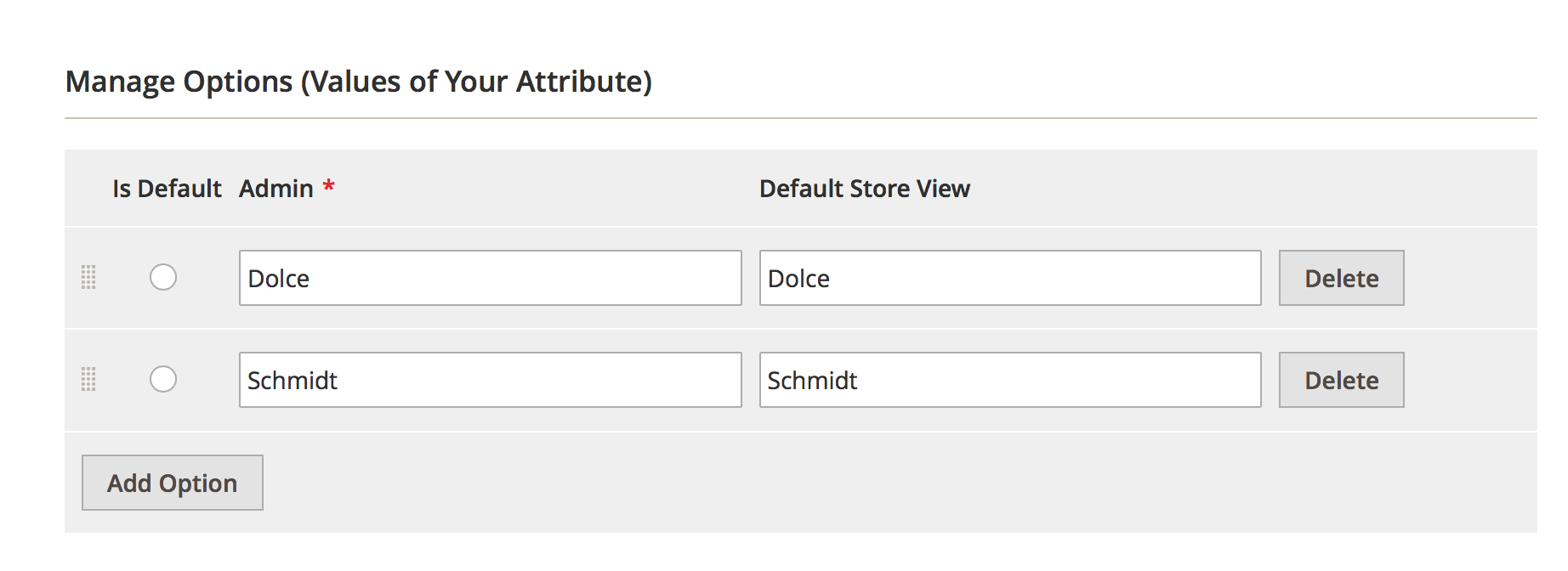Focus the Admin field containing Dolce
Viewport: 1568px width, 571px height.
pos(490,278)
